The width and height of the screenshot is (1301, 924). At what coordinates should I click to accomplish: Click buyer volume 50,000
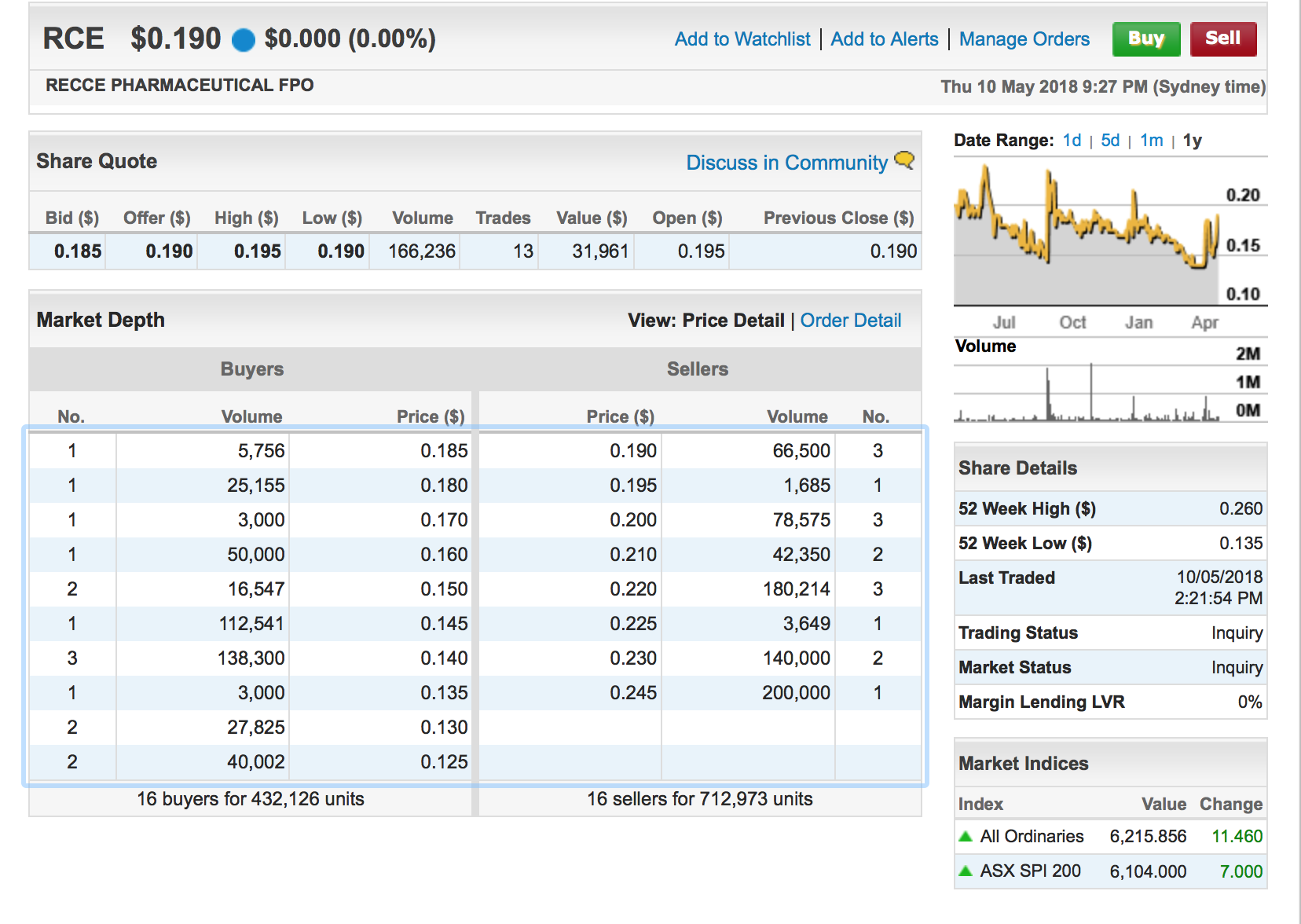point(256,555)
